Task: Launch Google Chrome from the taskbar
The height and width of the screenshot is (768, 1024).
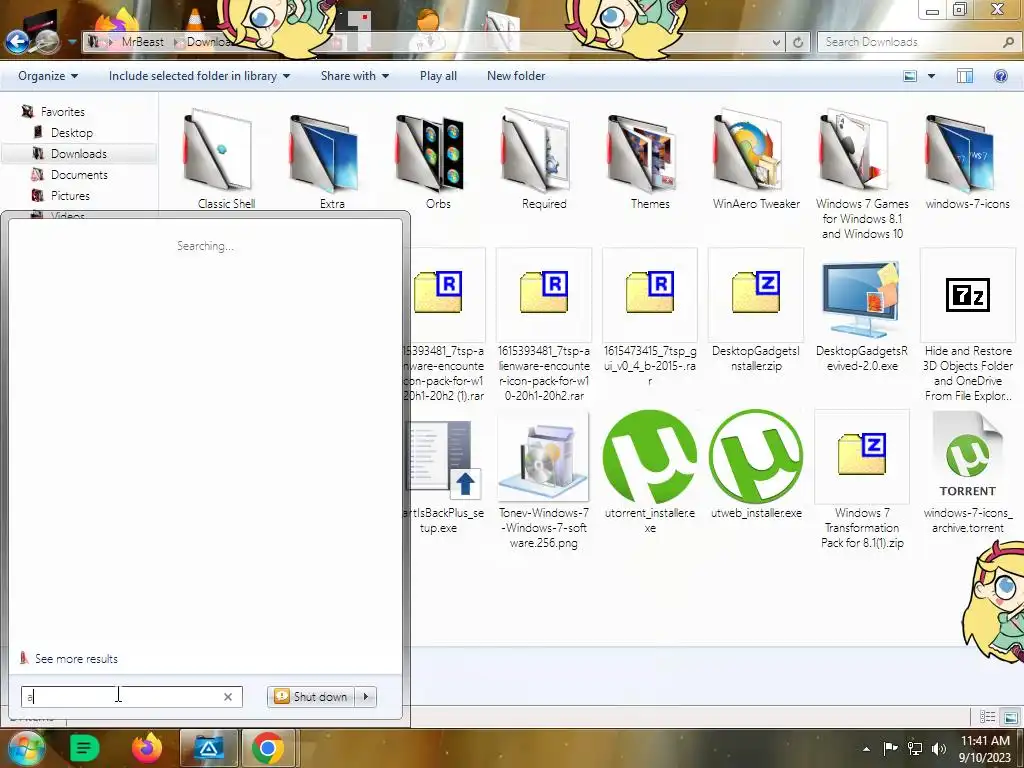Action: click(268, 748)
